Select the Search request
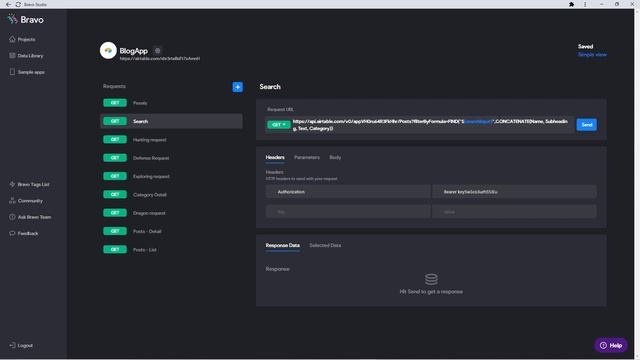Screen dimensions: 640x360 pyautogui.click(x=171, y=121)
